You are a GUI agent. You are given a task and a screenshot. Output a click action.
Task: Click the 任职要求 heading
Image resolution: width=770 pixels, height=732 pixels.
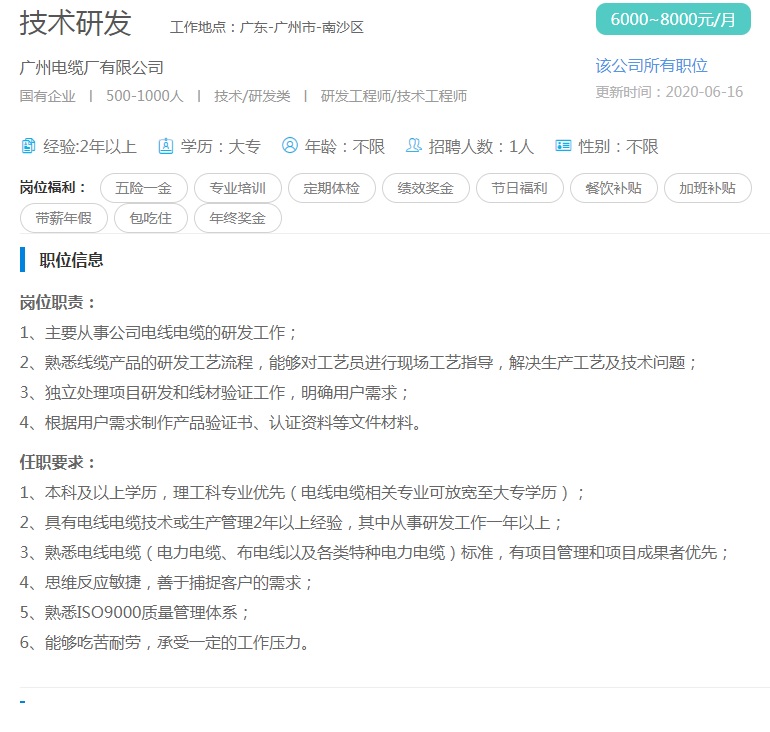[57, 462]
